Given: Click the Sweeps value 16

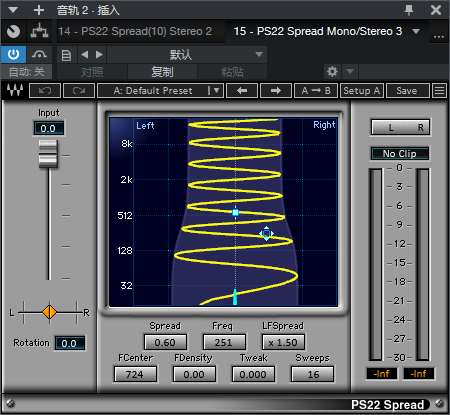Looking at the screenshot, I should [x=312, y=374].
